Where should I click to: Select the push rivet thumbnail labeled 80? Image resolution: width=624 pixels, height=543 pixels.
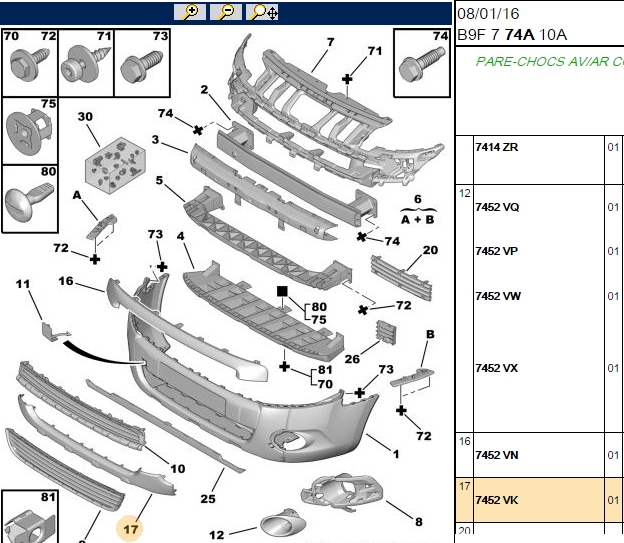click(x=30, y=199)
